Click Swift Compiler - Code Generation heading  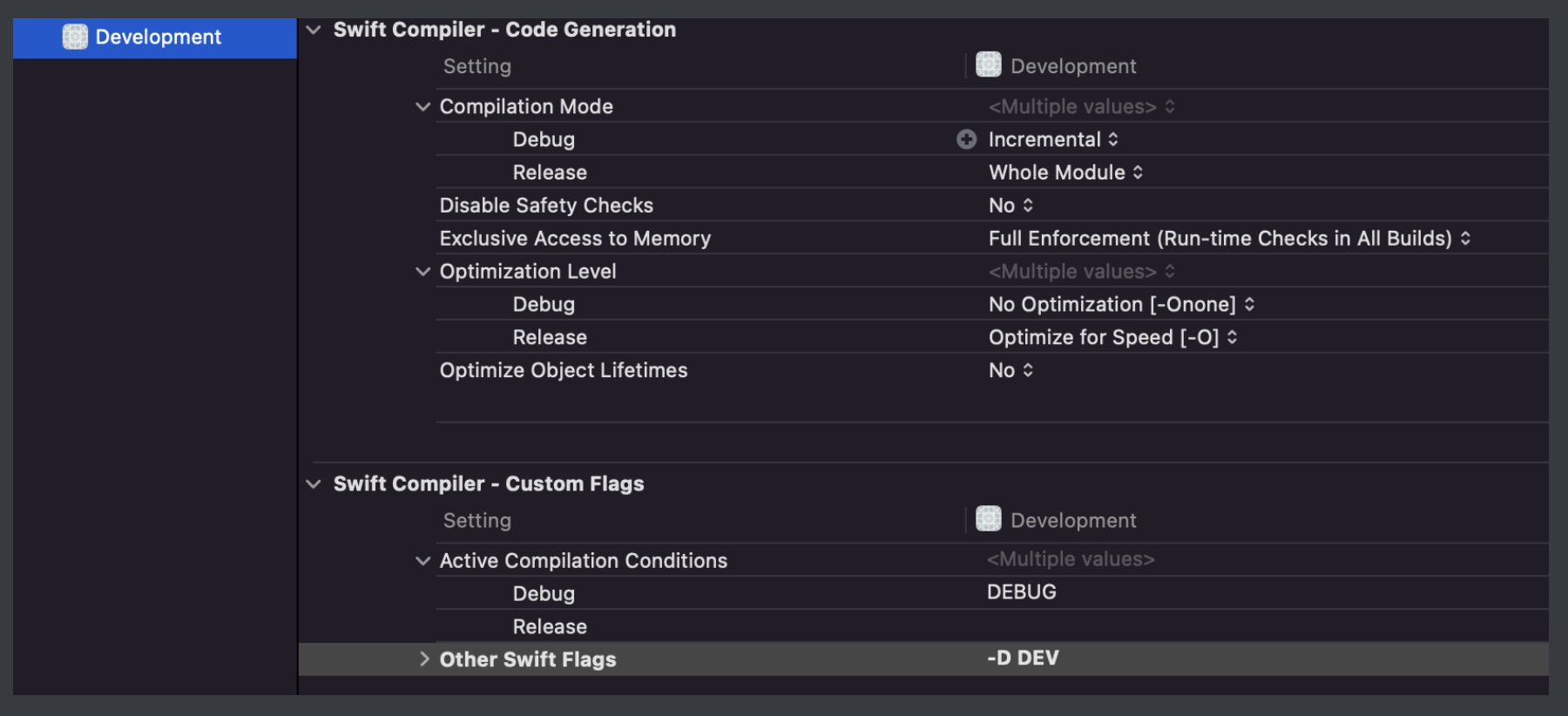click(504, 30)
